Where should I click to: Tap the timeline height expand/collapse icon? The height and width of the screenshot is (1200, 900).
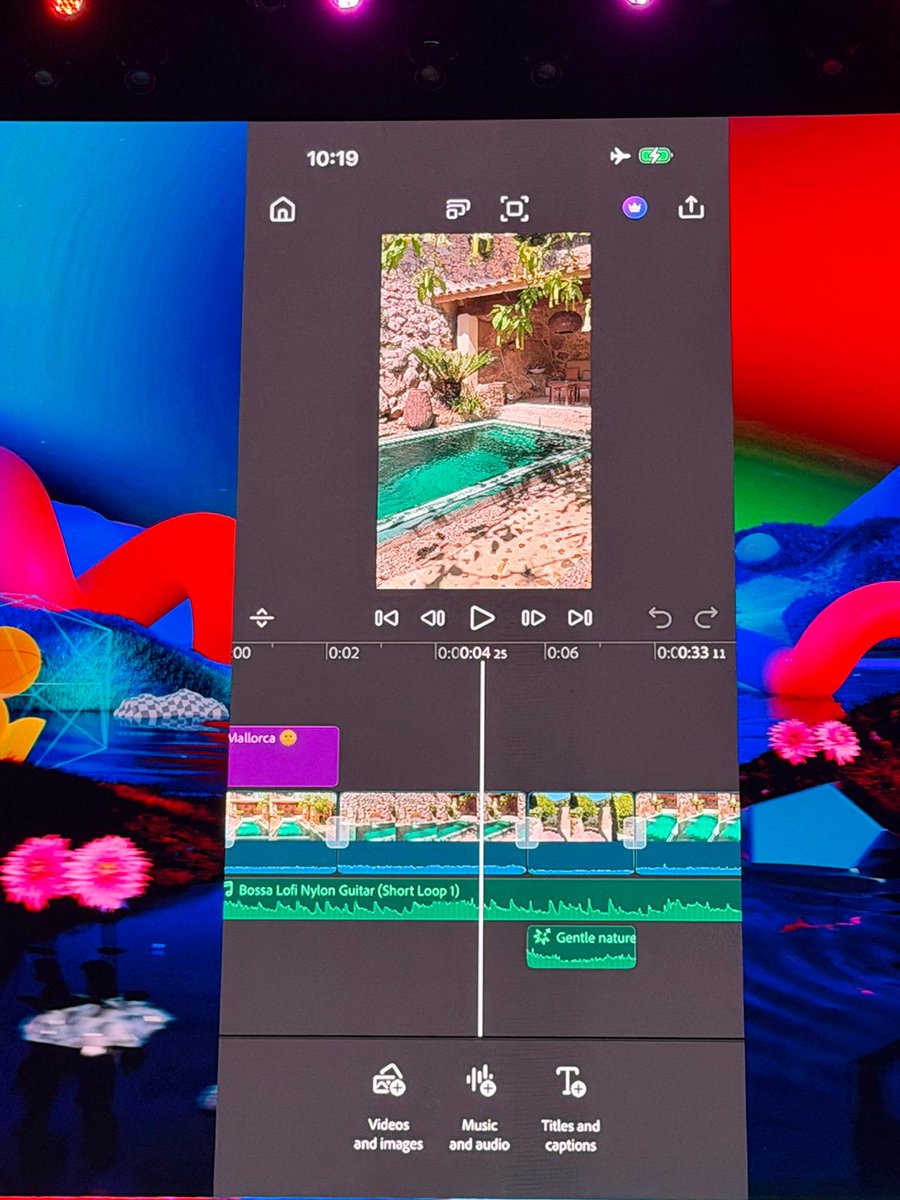click(262, 618)
